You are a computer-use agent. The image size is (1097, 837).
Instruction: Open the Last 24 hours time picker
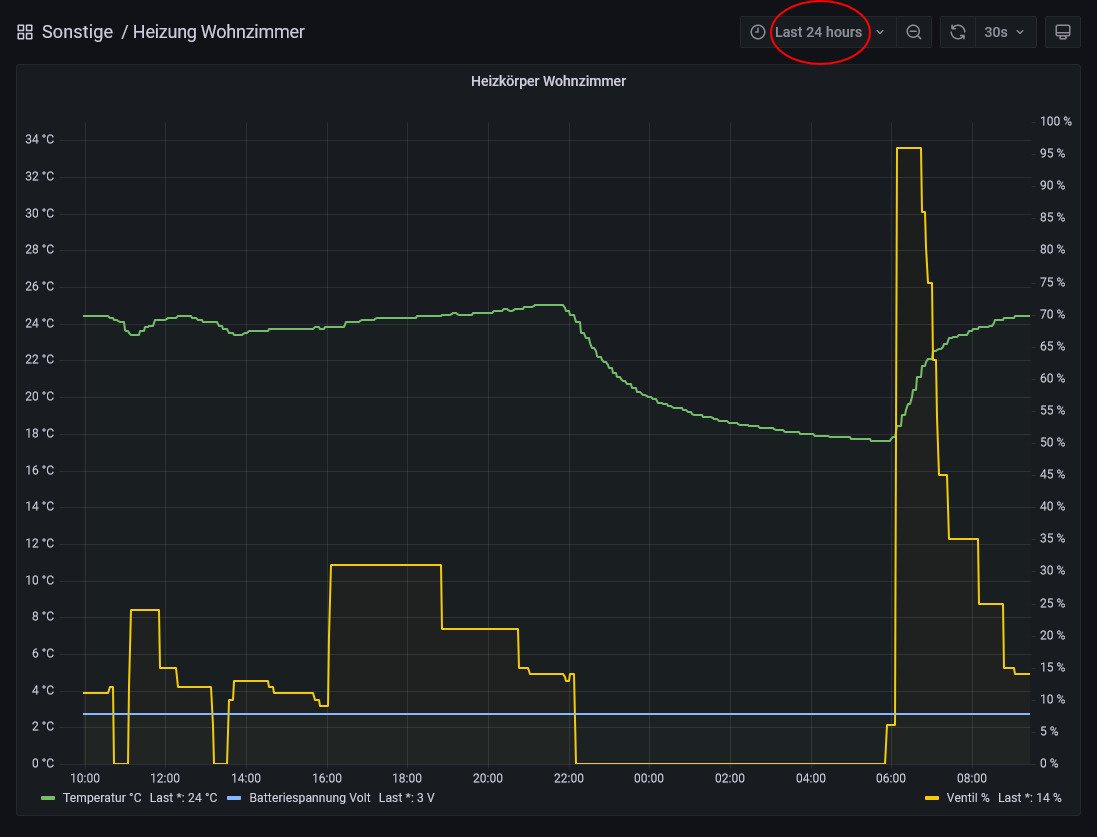pos(818,32)
